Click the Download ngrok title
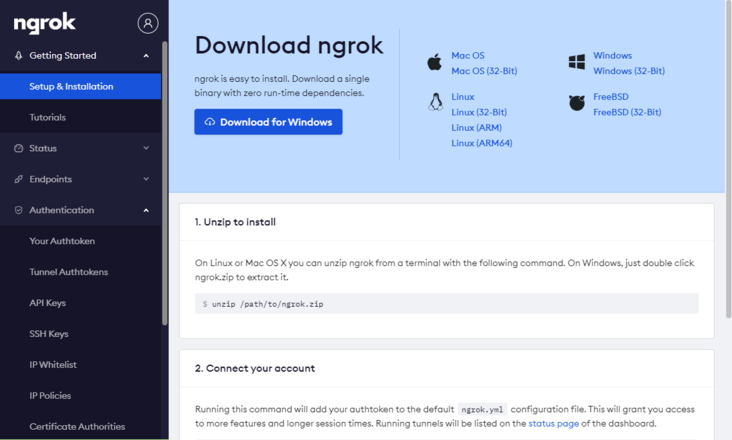 289,45
